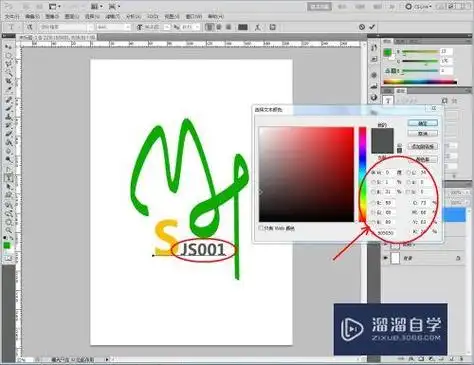Commit the text edit with the checkmark
Image resolution: width=474 pixels, height=365 pixels.
pos(372,27)
